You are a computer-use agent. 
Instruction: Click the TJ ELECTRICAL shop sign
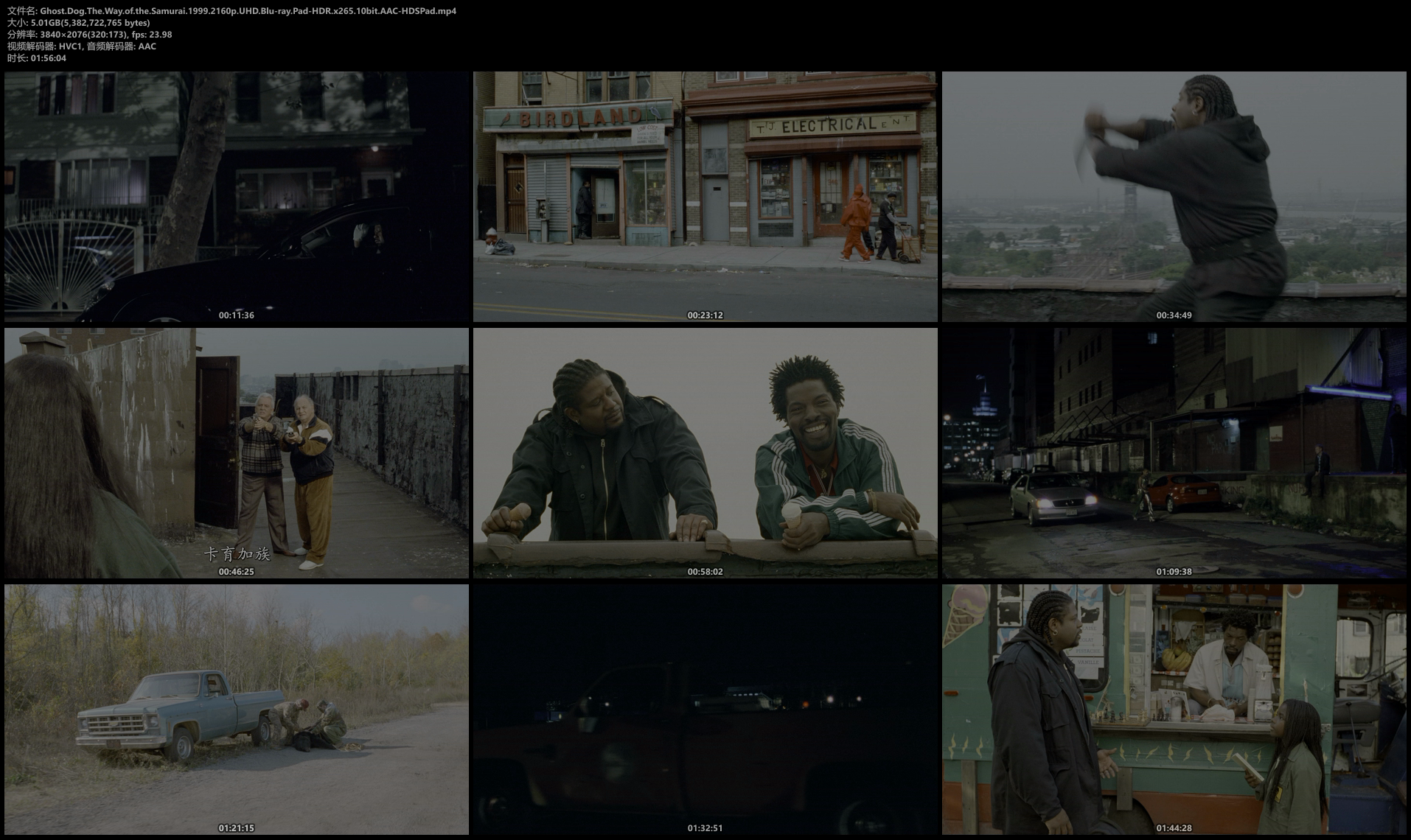[832, 126]
